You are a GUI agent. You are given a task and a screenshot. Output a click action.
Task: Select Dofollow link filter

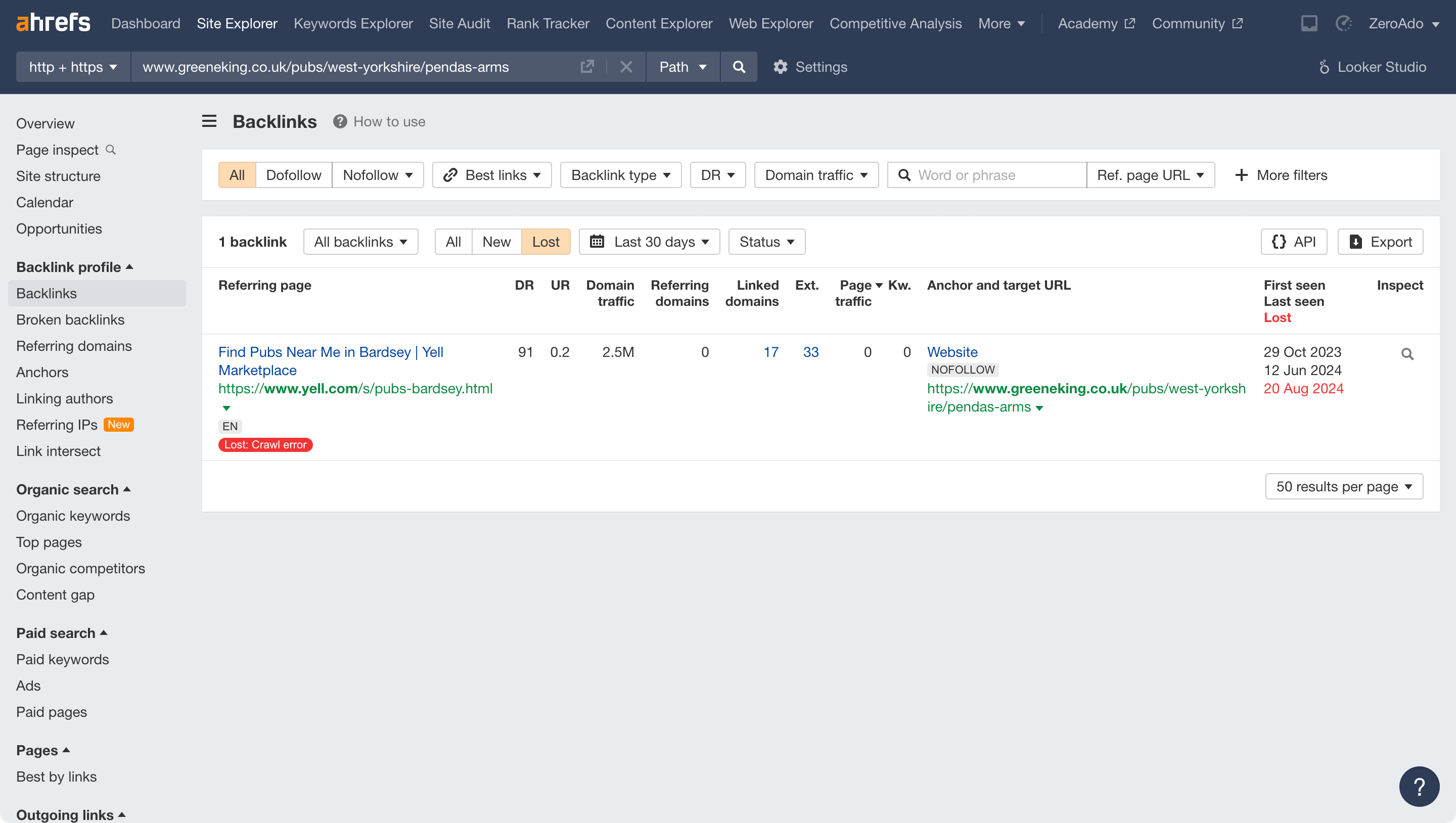coord(293,175)
